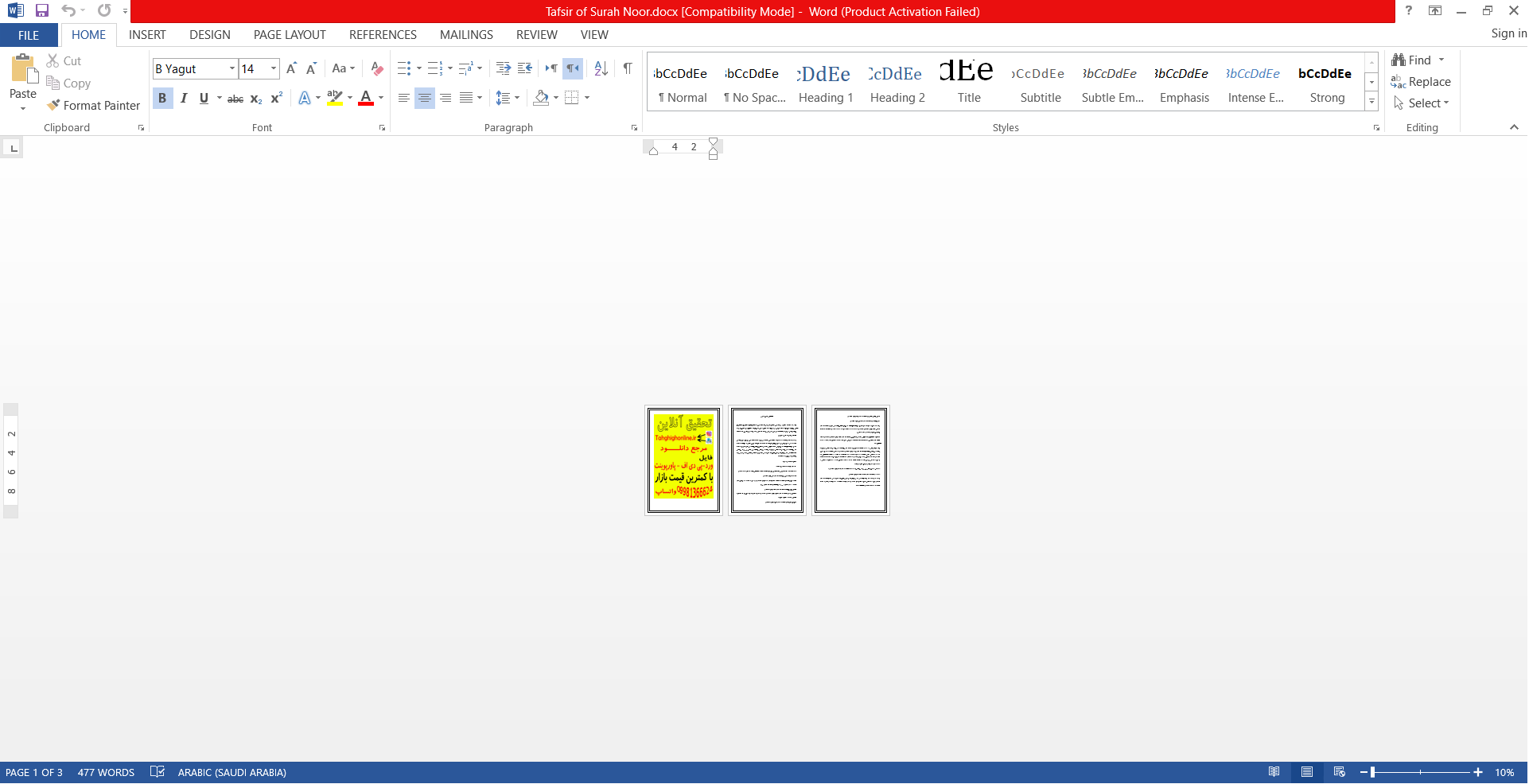The image size is (1529, 784).
Task: Toggle Center alignment
Action: [x=425, y=99]
